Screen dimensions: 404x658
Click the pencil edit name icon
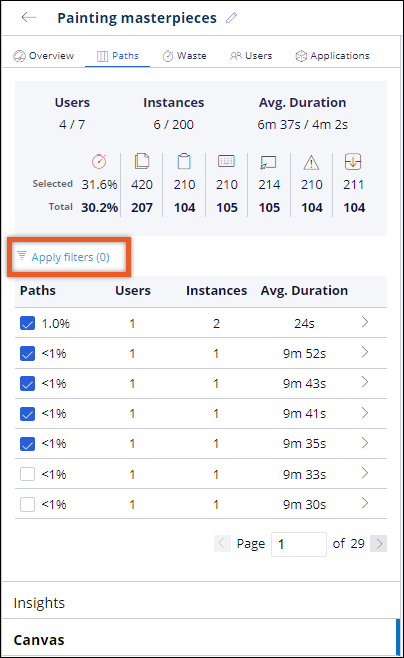coord(231,18)
